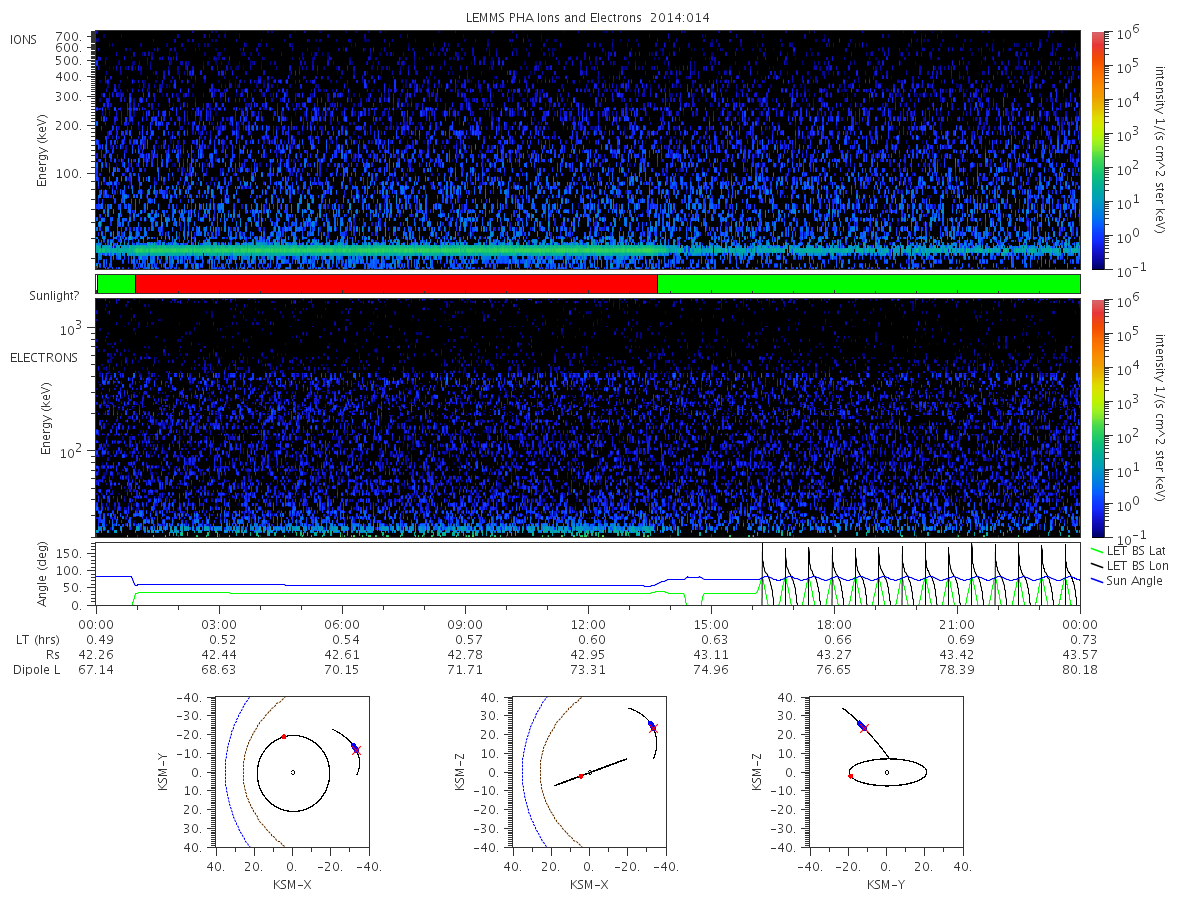Click the electrons intensity color scale bar
This screenshot has height=900, width=1200.
(x=1097, y=418)
